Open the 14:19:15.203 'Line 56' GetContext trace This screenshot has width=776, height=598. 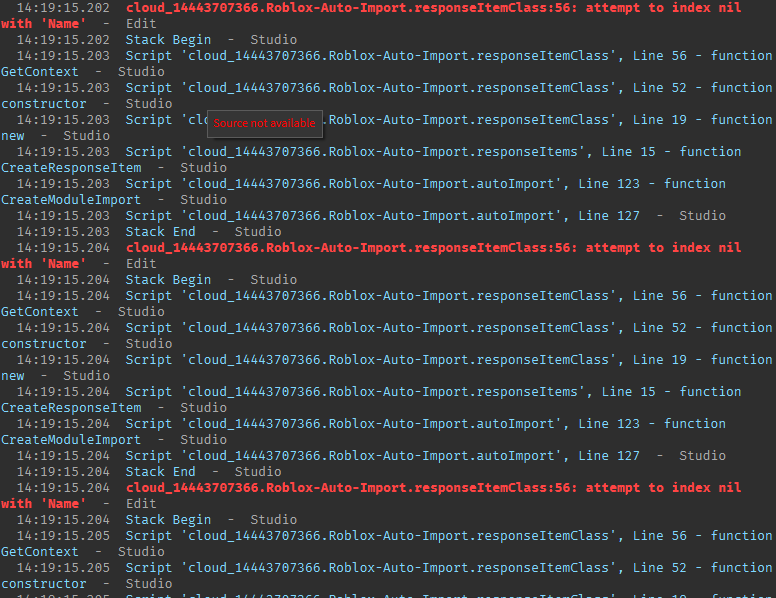coord(388,63)
